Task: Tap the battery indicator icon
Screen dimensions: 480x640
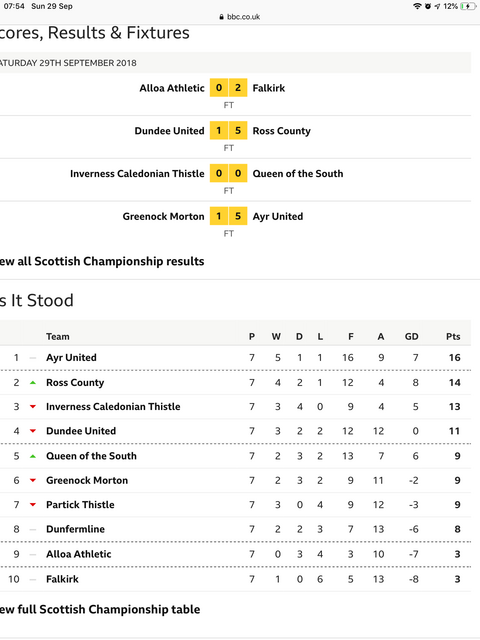Action: click(467, 6)
